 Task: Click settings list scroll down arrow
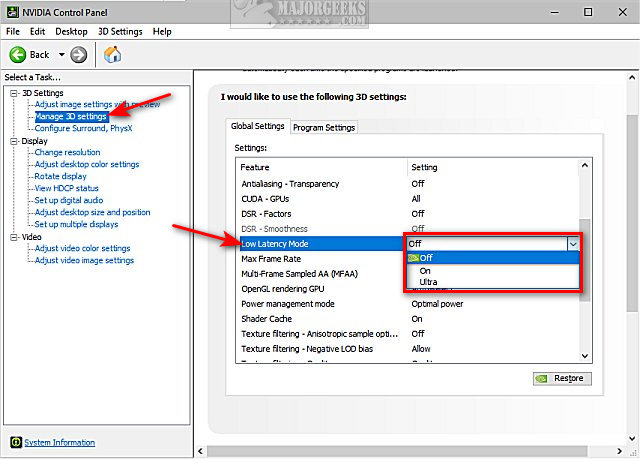pyautogui.click(x=585, y=356)
